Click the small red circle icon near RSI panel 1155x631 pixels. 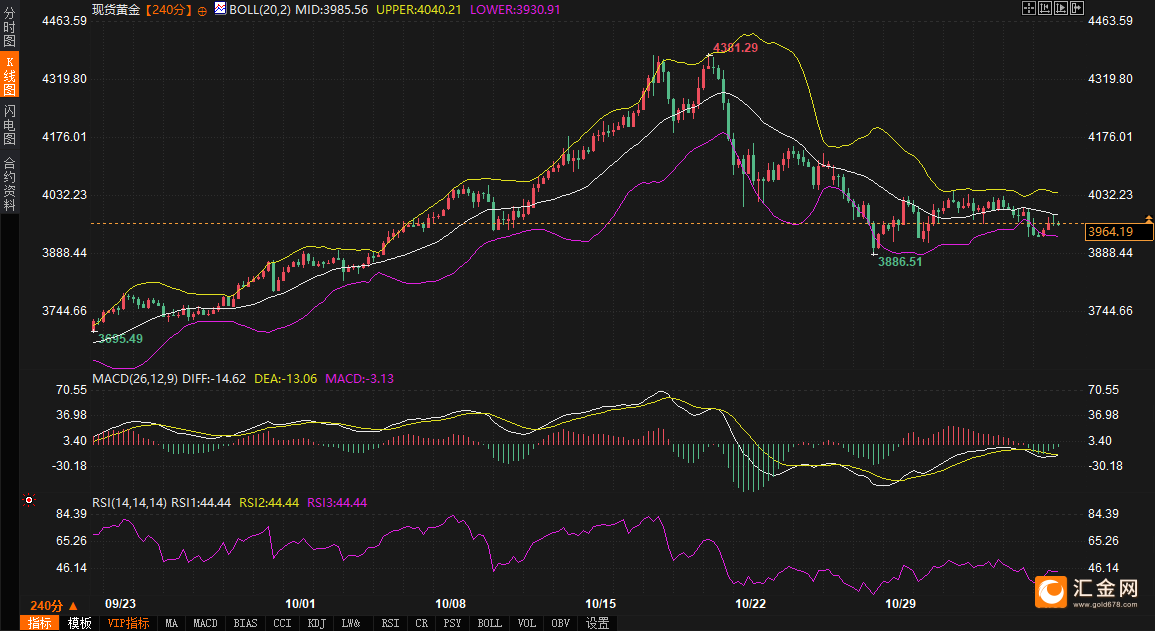[29, 499]
